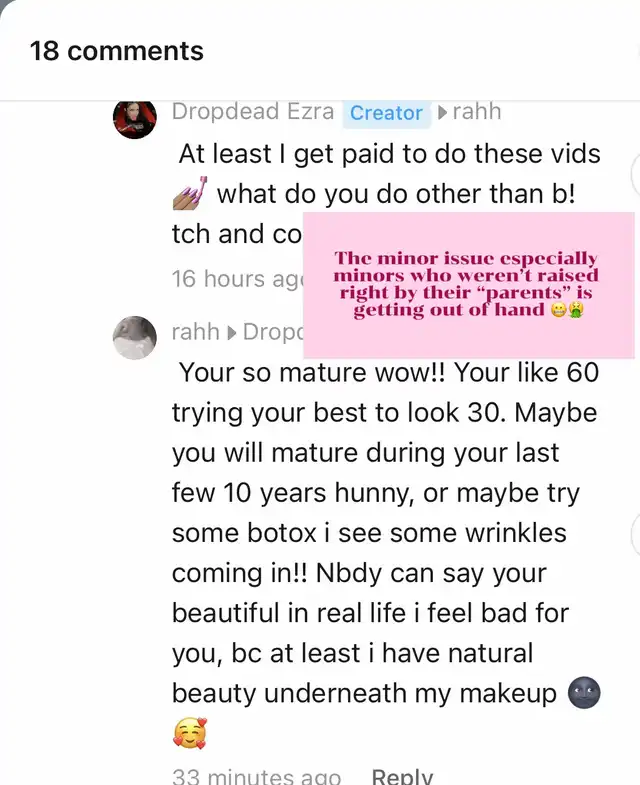Tap the grimacing face emoji in sticker
Image resolution: width=640 pixels, height=785 pixels.
(558, 310)
